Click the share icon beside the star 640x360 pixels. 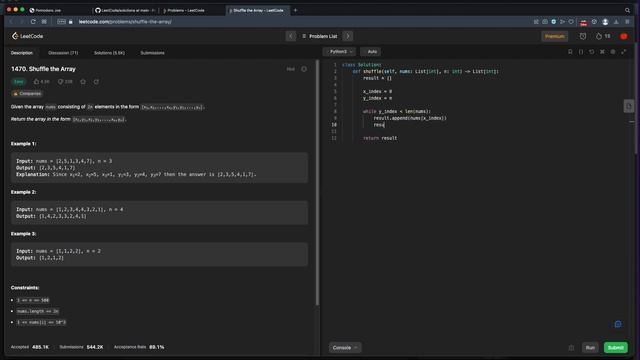tap(96, 82)
